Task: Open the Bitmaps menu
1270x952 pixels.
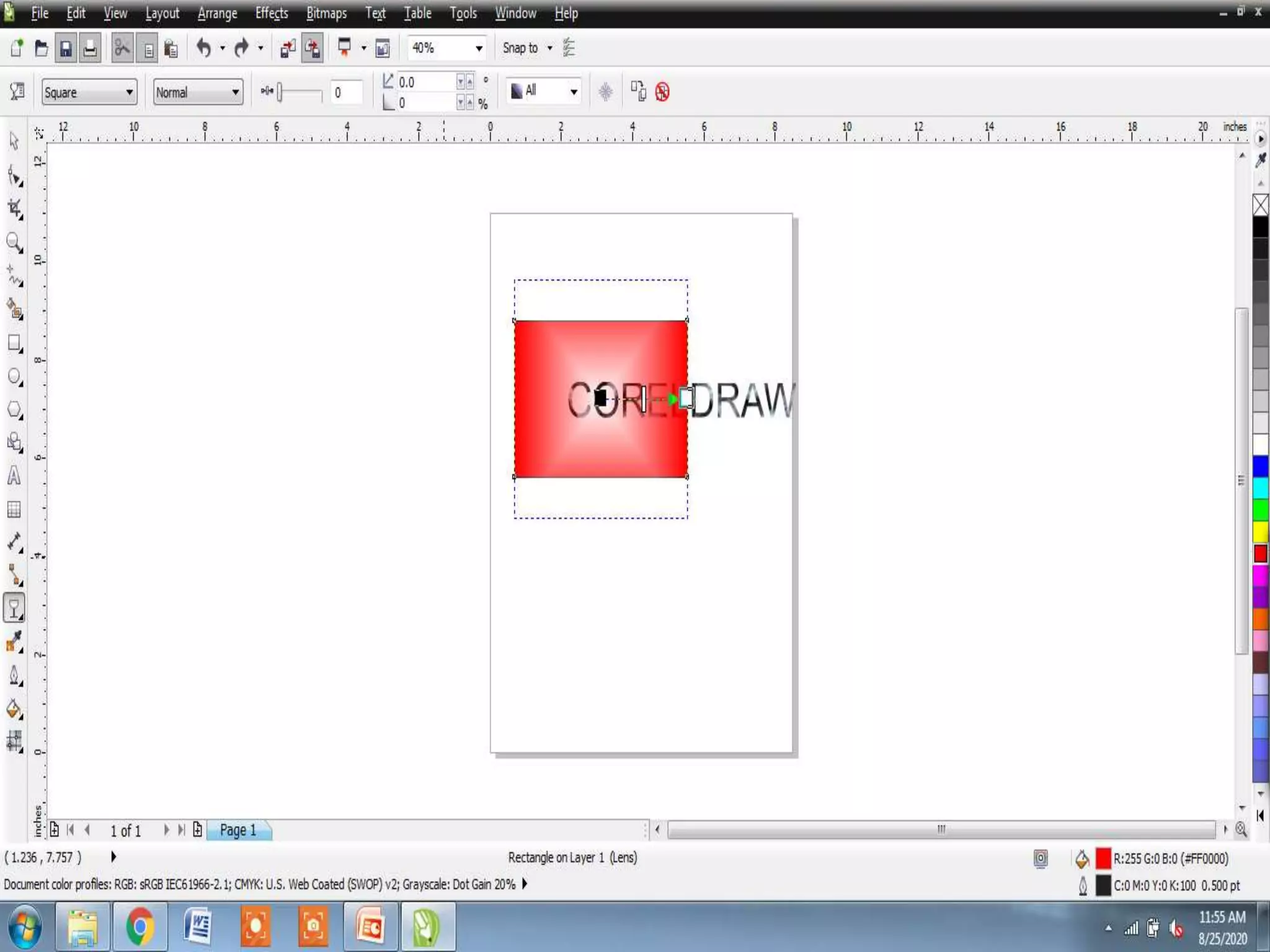Action: point(326,13)
